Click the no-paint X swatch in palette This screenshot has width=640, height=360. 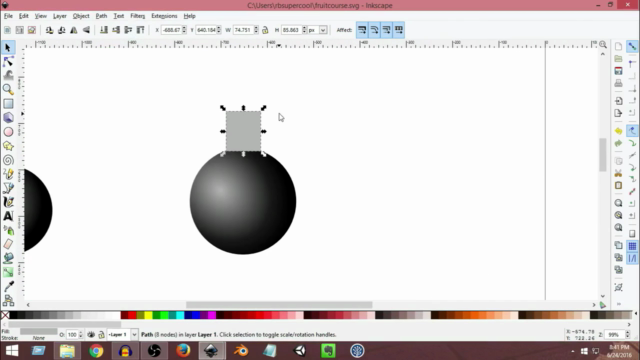point(5,315)
